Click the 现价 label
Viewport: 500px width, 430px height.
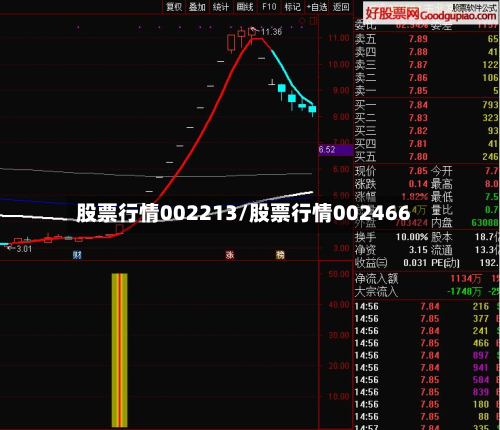point(365,171)
